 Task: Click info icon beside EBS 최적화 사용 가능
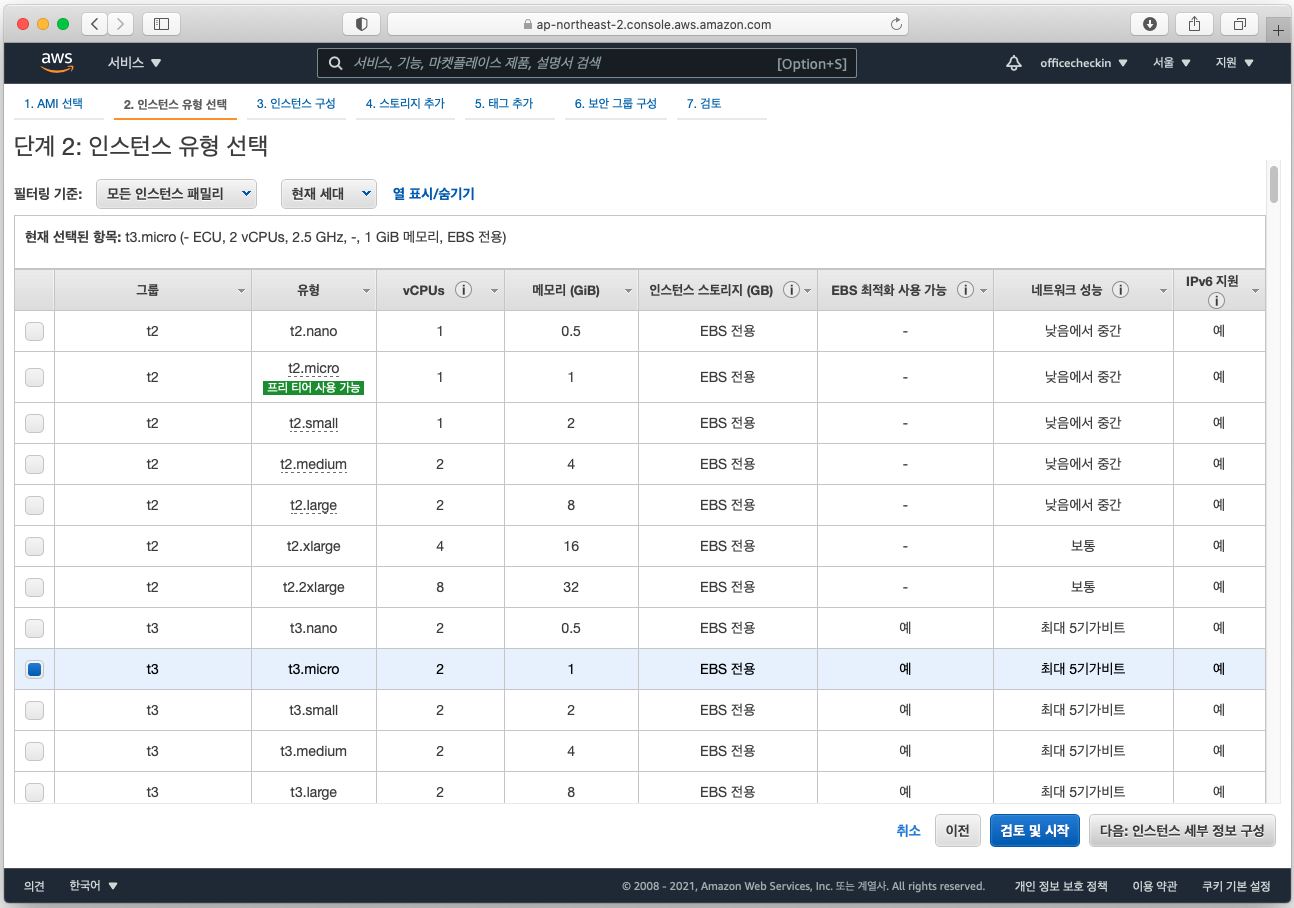click(x=965, y=290)
